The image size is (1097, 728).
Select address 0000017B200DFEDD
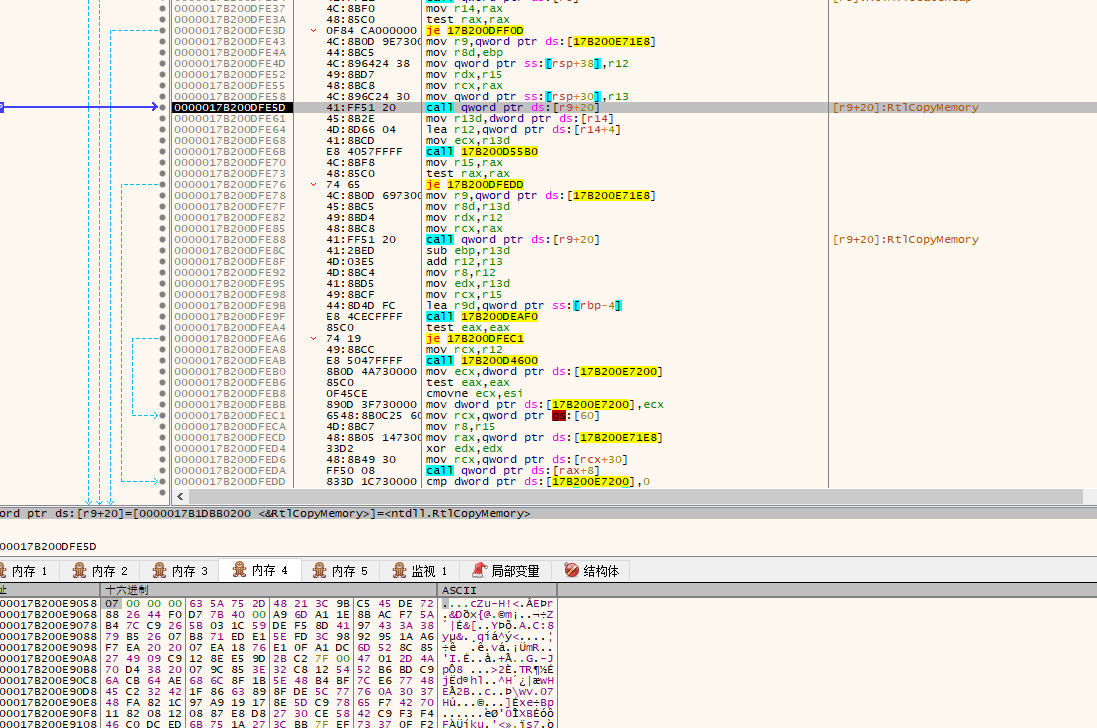[229, 482]
